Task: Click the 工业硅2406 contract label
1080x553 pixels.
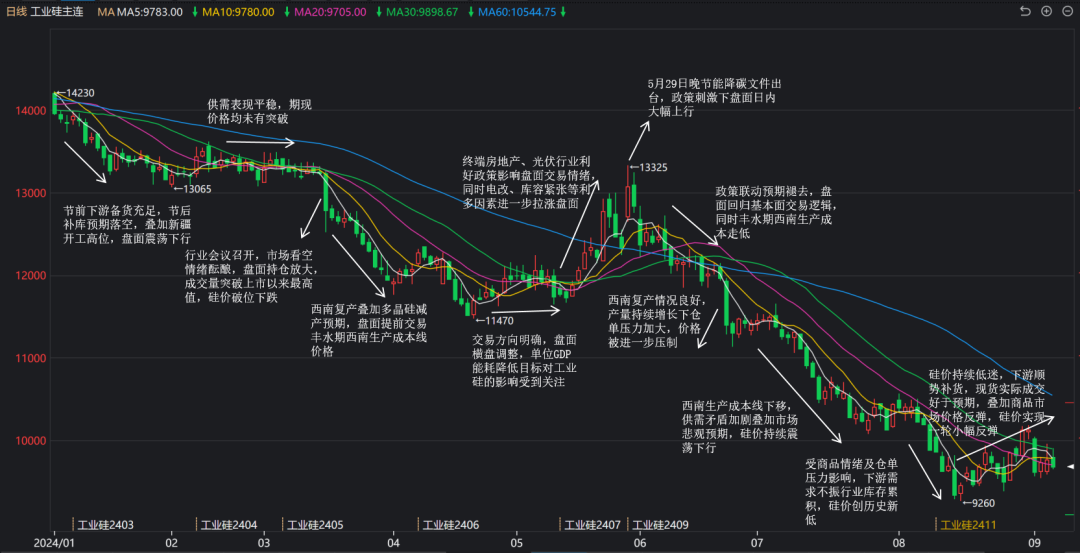Action: 450,525
